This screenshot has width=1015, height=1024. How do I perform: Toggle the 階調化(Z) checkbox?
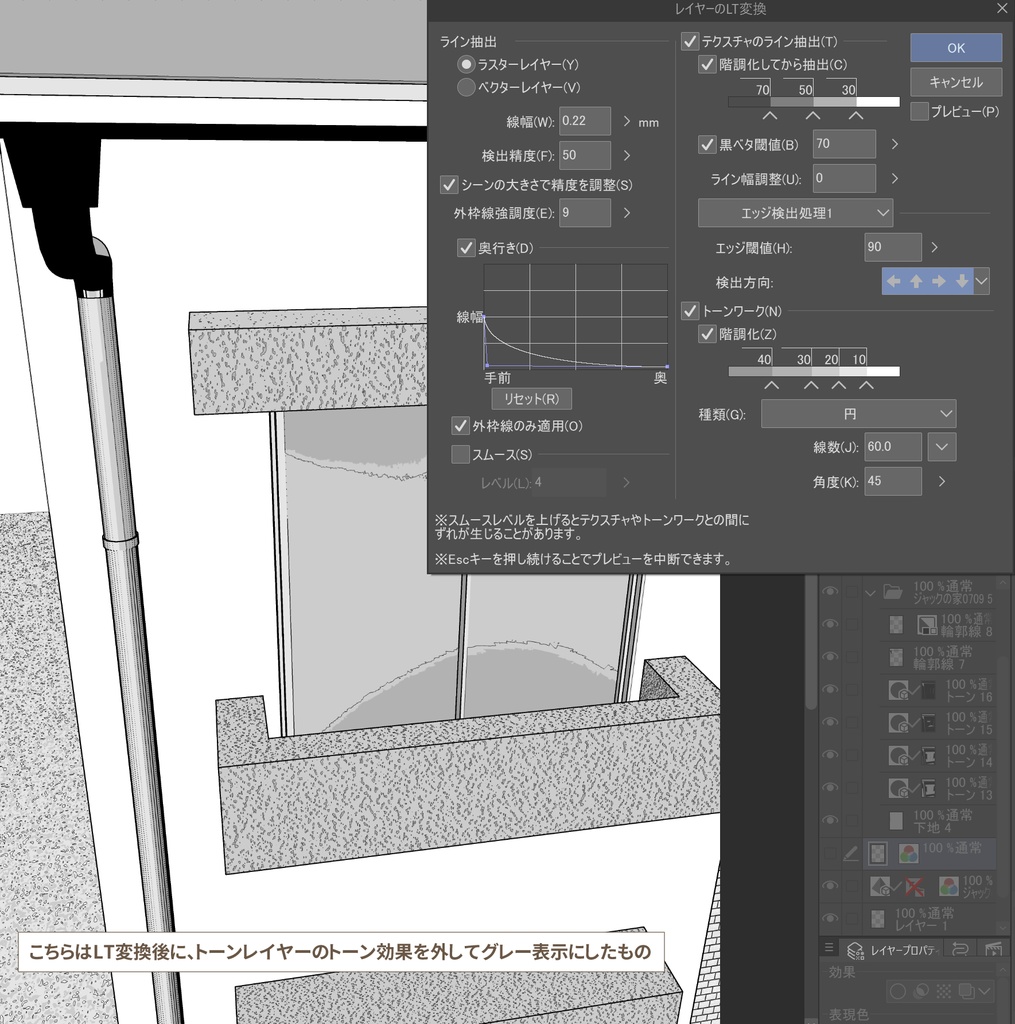click(707, 334)
